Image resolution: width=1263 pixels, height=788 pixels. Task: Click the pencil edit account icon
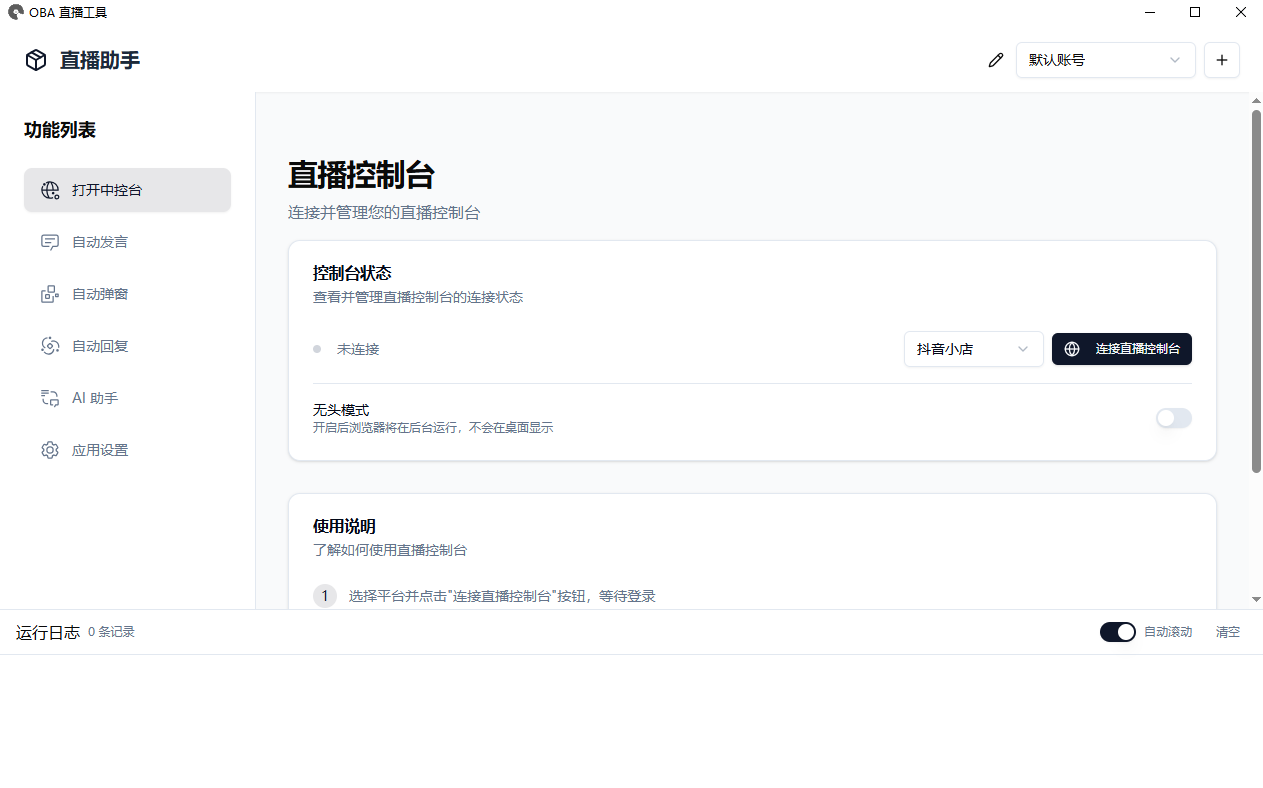(995, 60)
